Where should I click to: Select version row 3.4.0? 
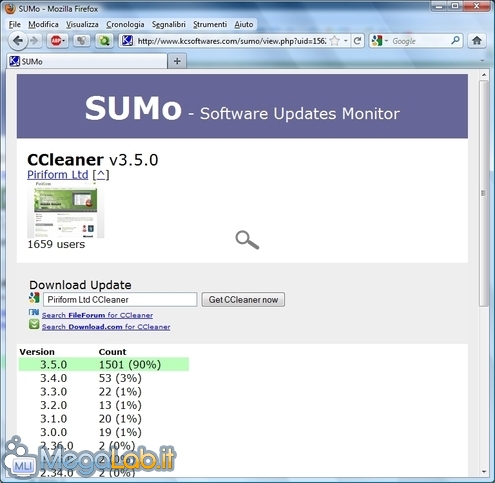[x=53, y=378]
